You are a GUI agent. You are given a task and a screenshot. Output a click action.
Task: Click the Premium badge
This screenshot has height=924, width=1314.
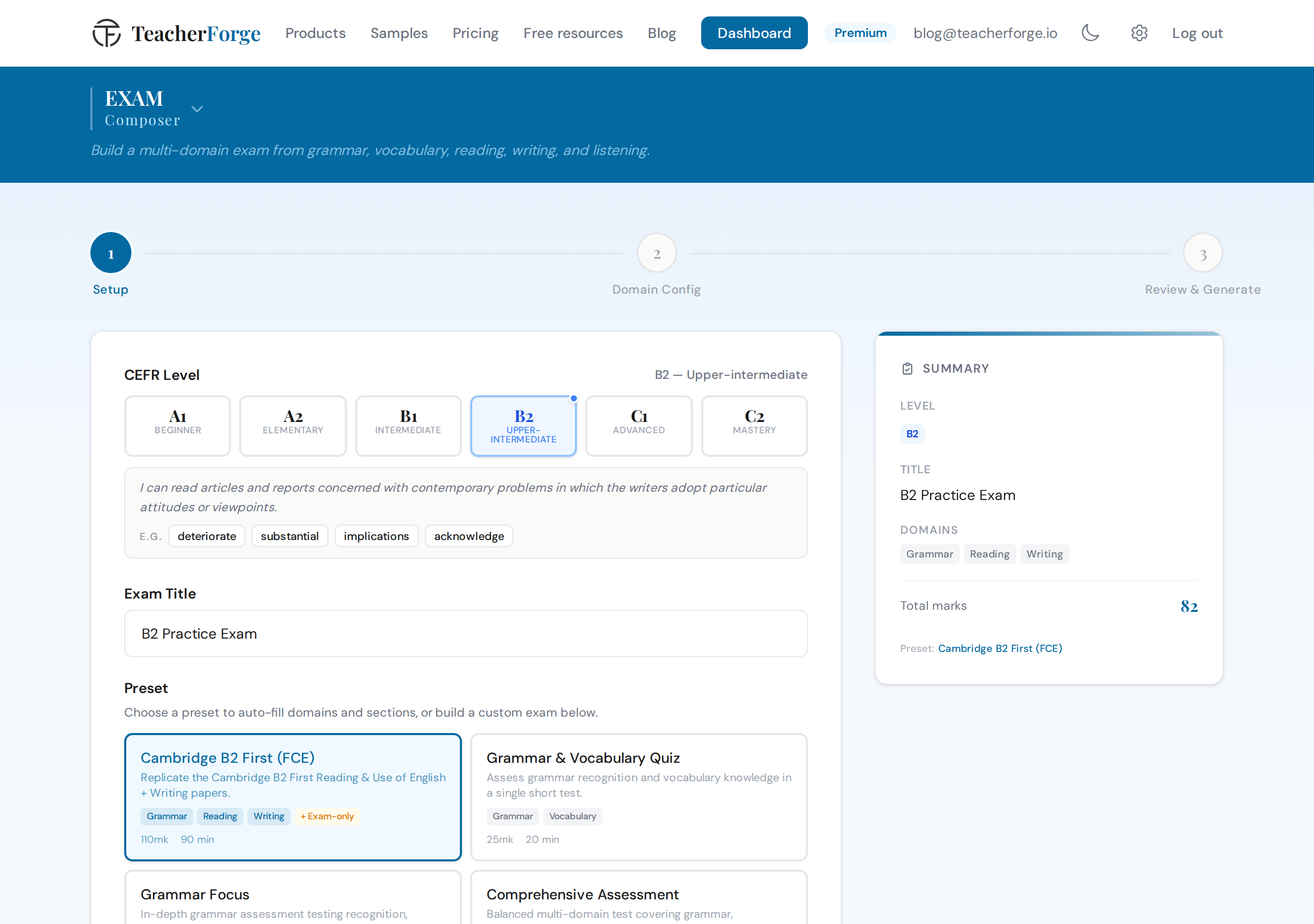[x=860, y=33]
